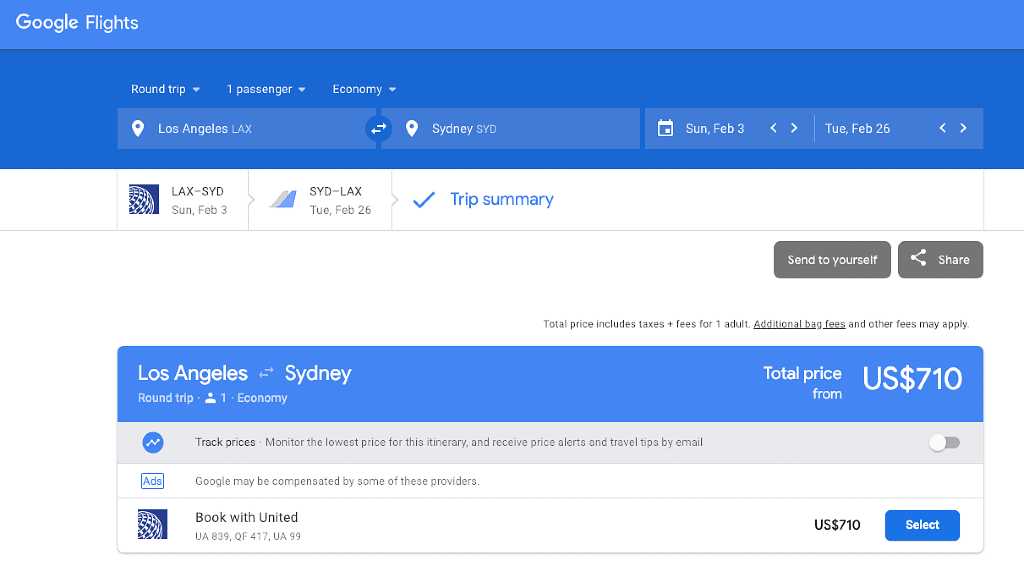Click the US$710 total price in header
The height and width of the screenshot is (561, 1024).
912,379
